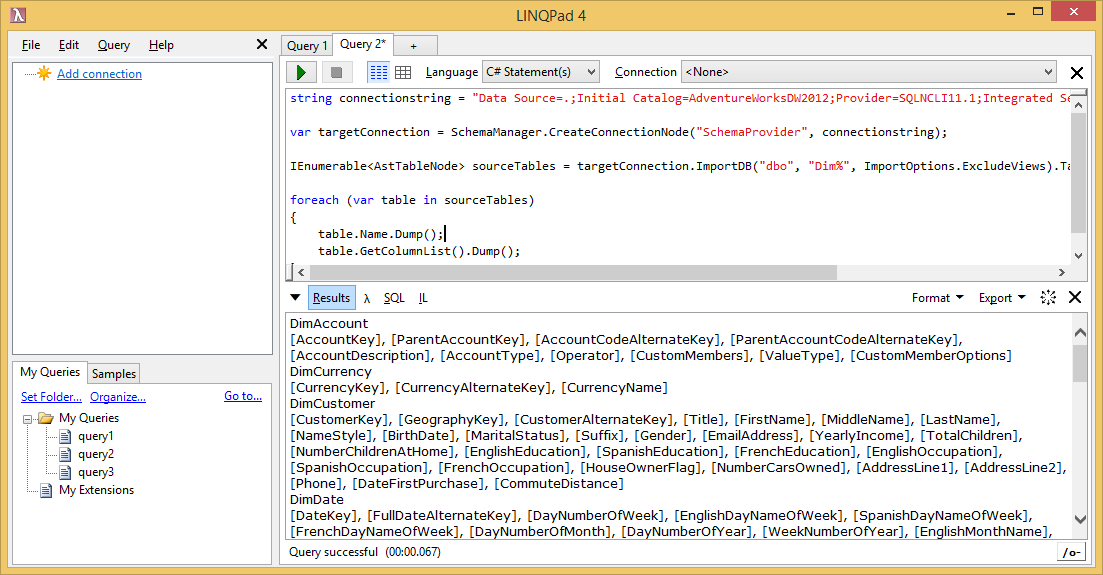The width and height of the screenshot is (1103, 575).
Task: Click the Add connection link
Action: pyautogui.click(x=99, y=74)
